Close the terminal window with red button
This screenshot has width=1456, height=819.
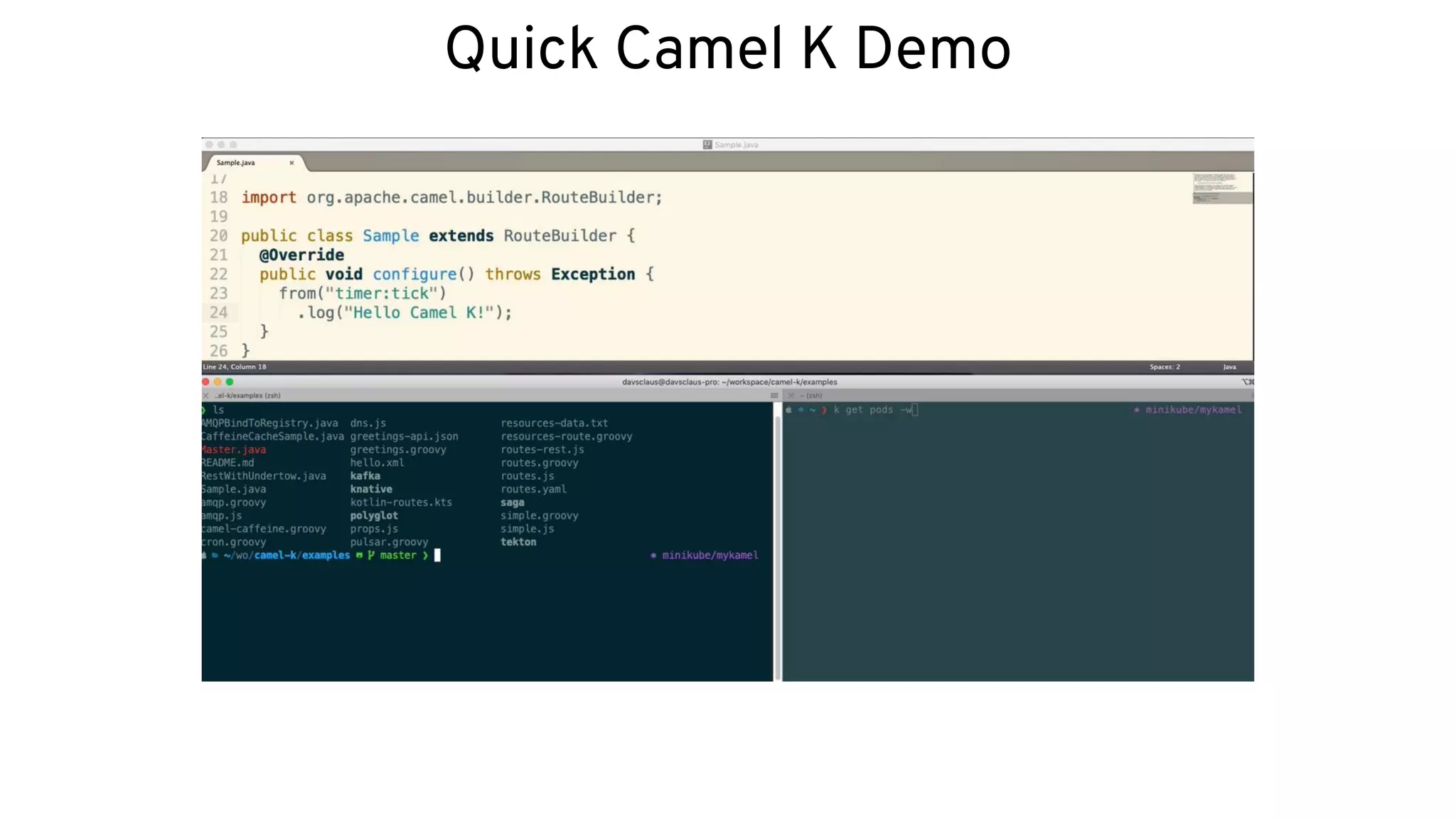(206, 382)
